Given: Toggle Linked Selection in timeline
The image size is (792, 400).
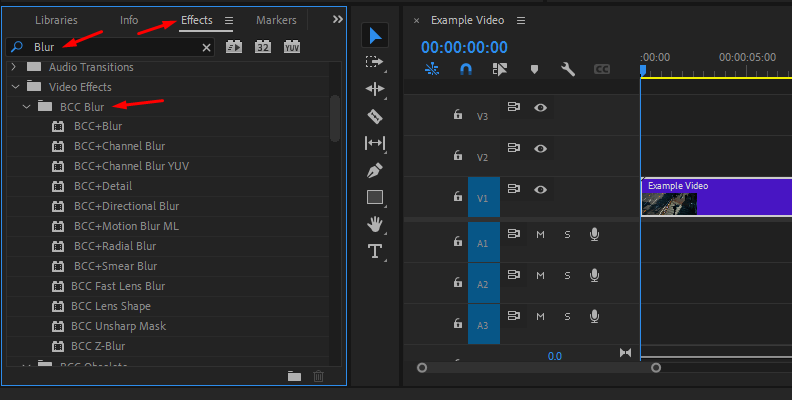Looking at the screenshot, I should click(500, 69).
